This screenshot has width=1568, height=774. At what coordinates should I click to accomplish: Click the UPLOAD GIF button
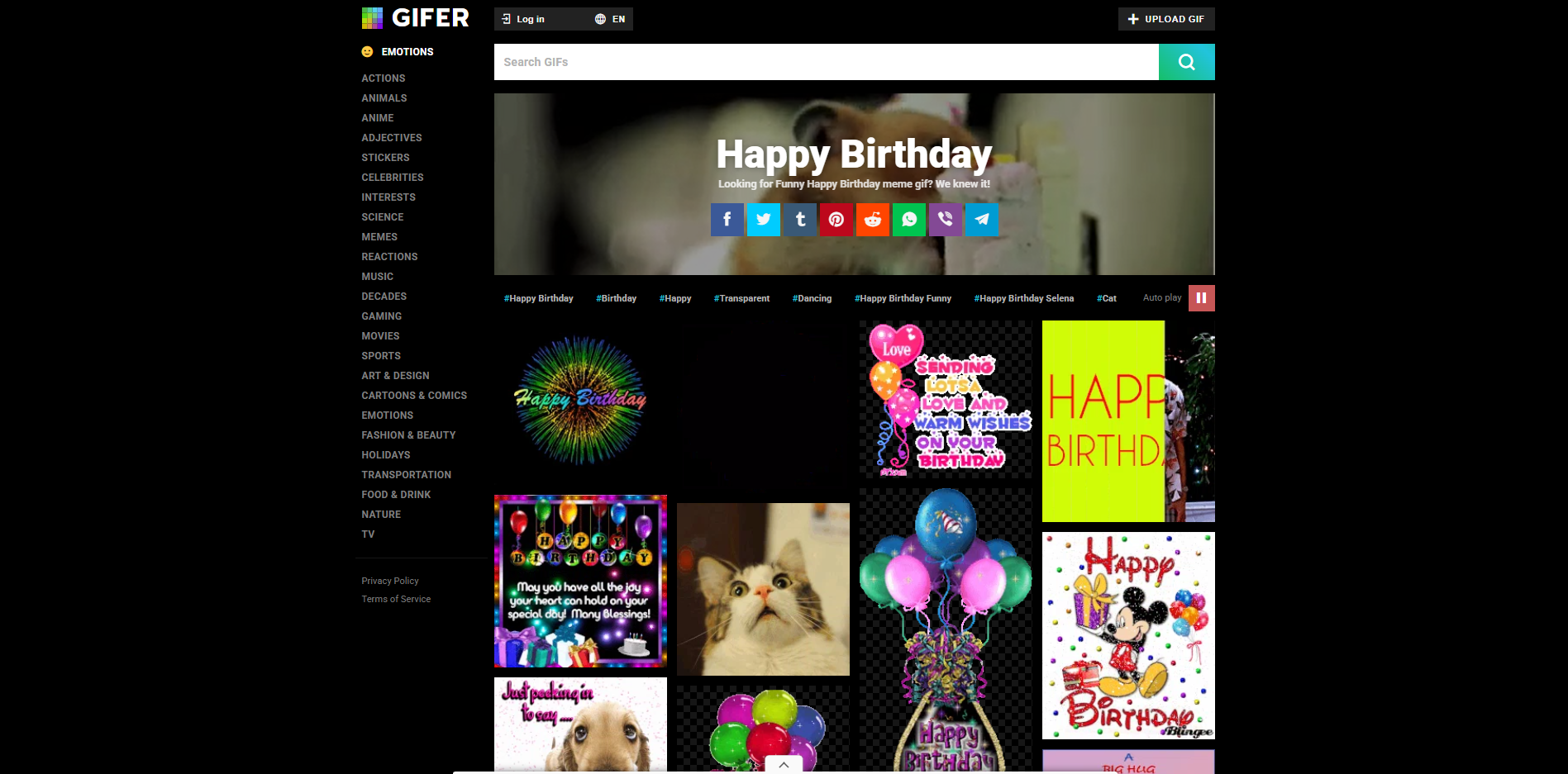[1166, 18]
